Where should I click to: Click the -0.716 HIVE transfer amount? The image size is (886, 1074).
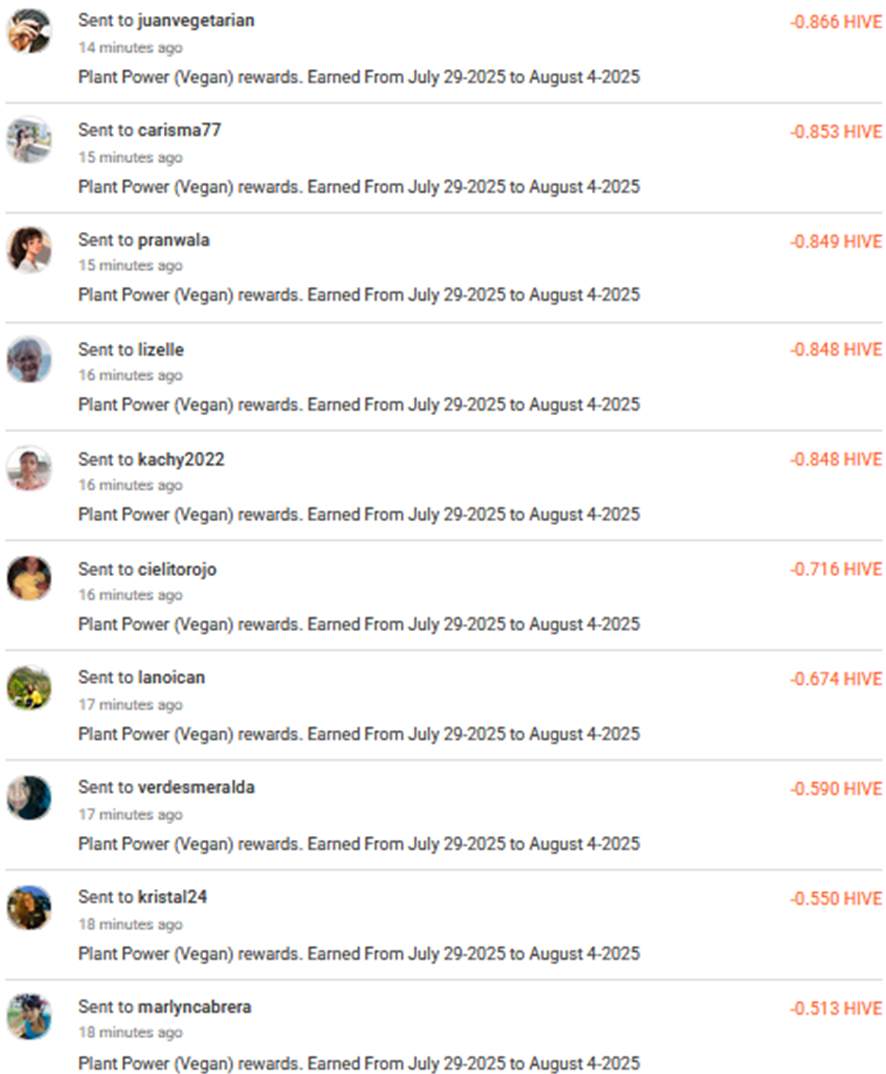point(836,569)
